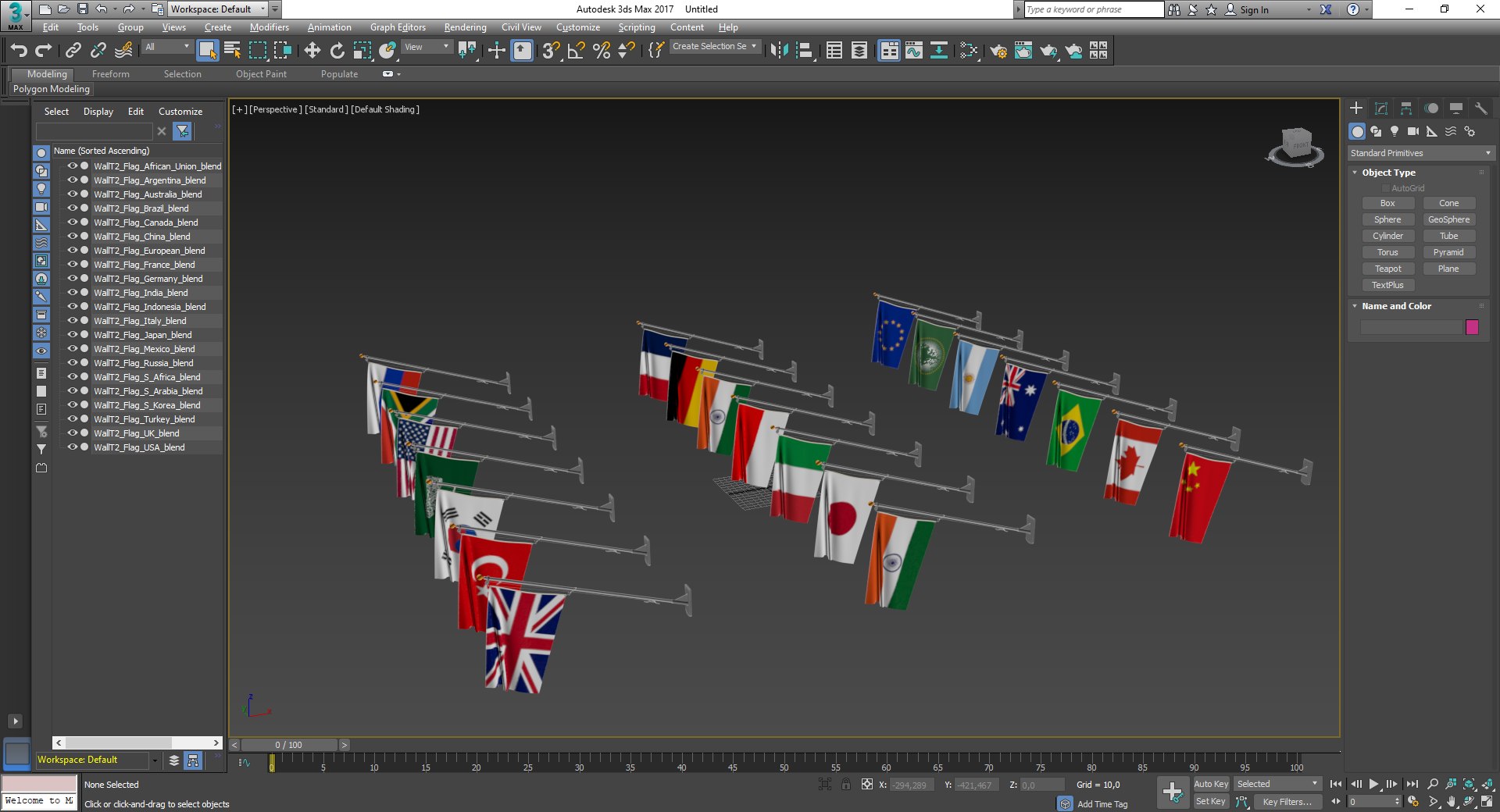1500x812 pixels.
Task: Click the Mirror tool icon
Action: point(779,51)
